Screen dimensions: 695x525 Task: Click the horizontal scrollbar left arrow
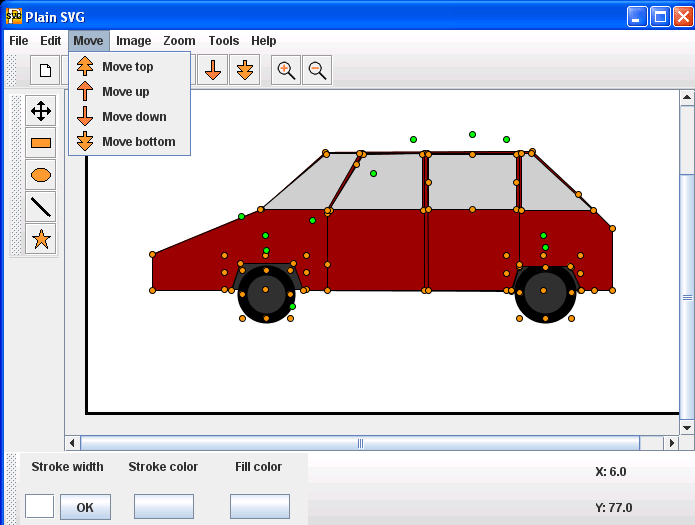[x=72, y=443]
